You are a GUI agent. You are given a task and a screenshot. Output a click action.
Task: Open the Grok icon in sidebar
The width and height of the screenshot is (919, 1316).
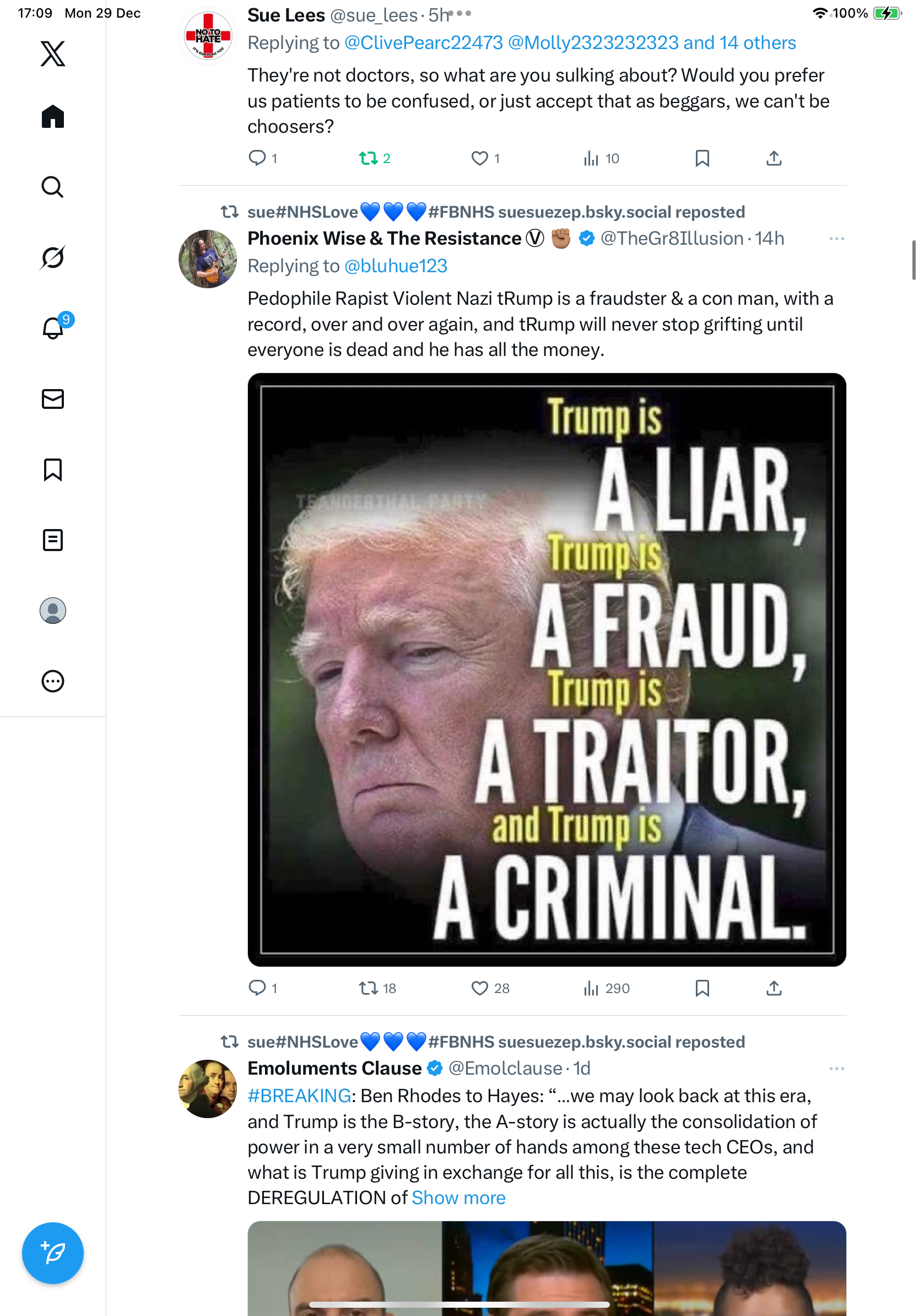click(53, 257)
